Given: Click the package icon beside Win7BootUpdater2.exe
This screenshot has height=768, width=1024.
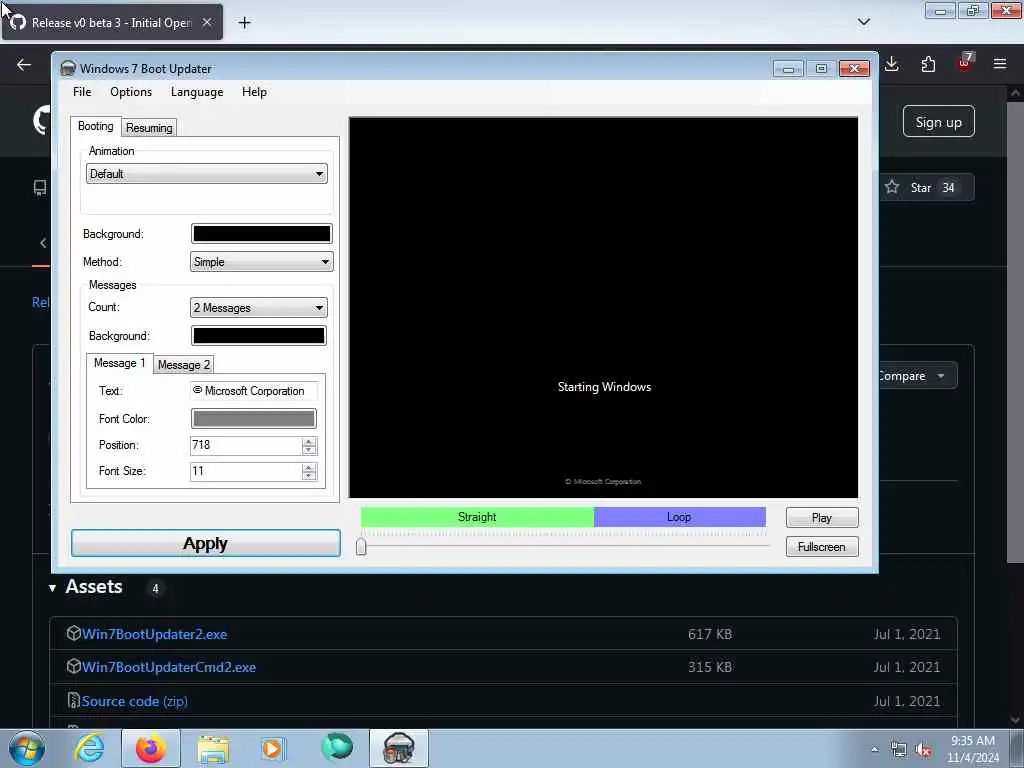Looking at the screenshot, I should pyautogui.click(x=73, y=633).
